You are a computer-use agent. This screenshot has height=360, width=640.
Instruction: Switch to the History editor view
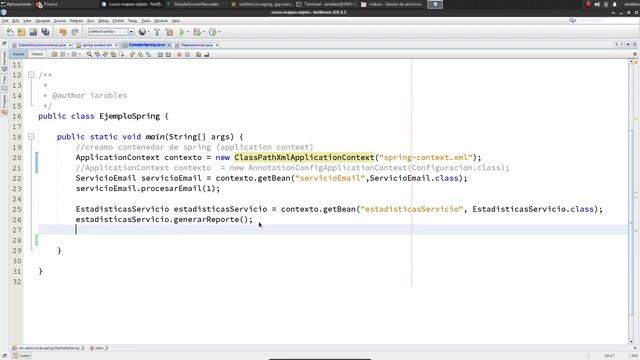[x=37, y=54]
